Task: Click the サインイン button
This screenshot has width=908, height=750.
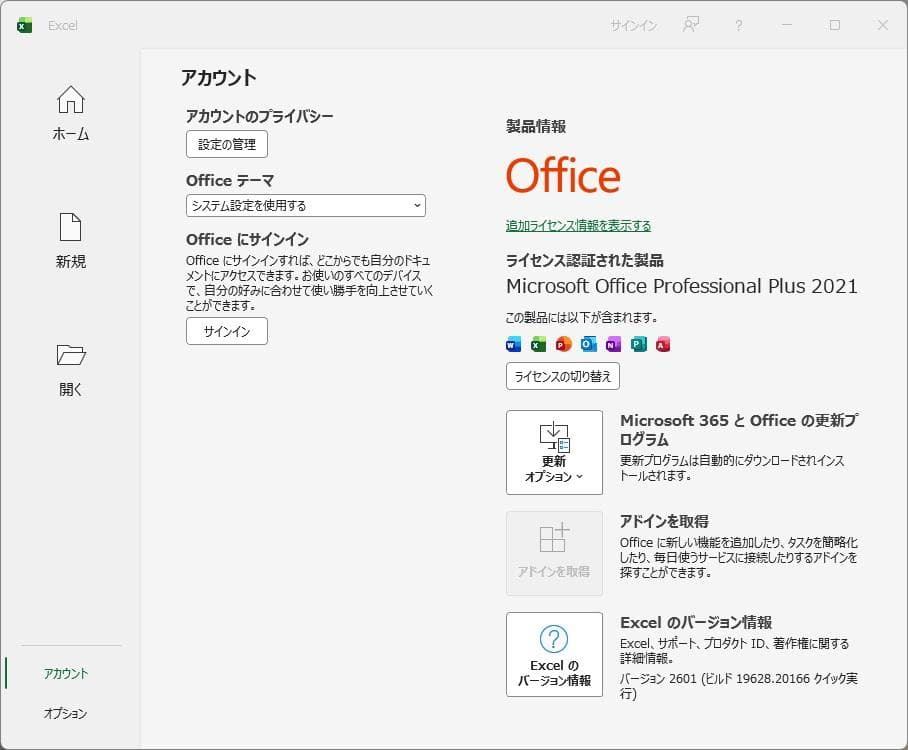Action: pos(226,331)
